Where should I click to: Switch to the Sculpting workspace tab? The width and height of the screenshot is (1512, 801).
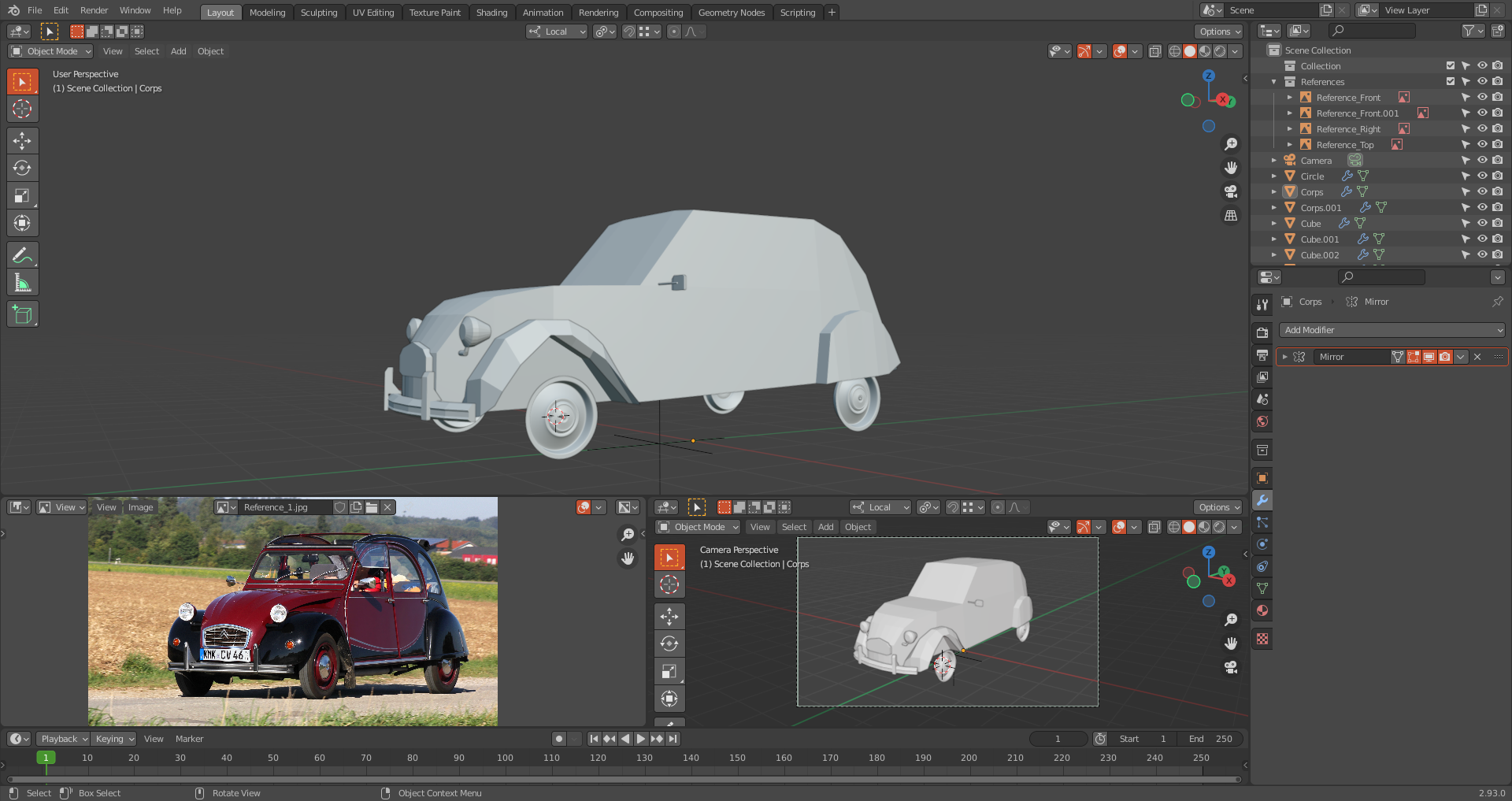[318, 13]
